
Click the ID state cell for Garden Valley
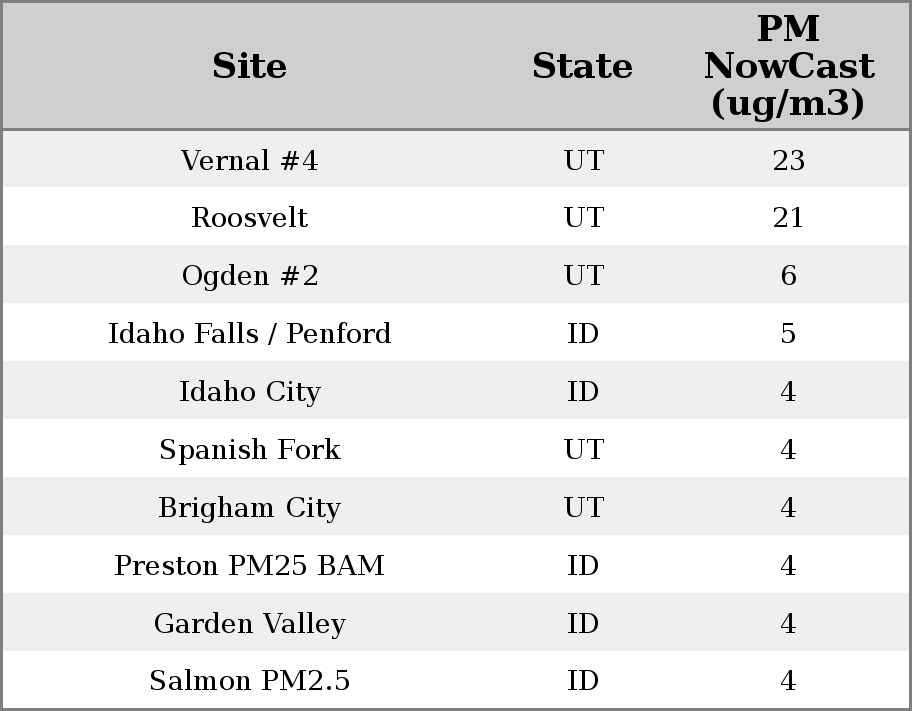[x=583, y=623]
